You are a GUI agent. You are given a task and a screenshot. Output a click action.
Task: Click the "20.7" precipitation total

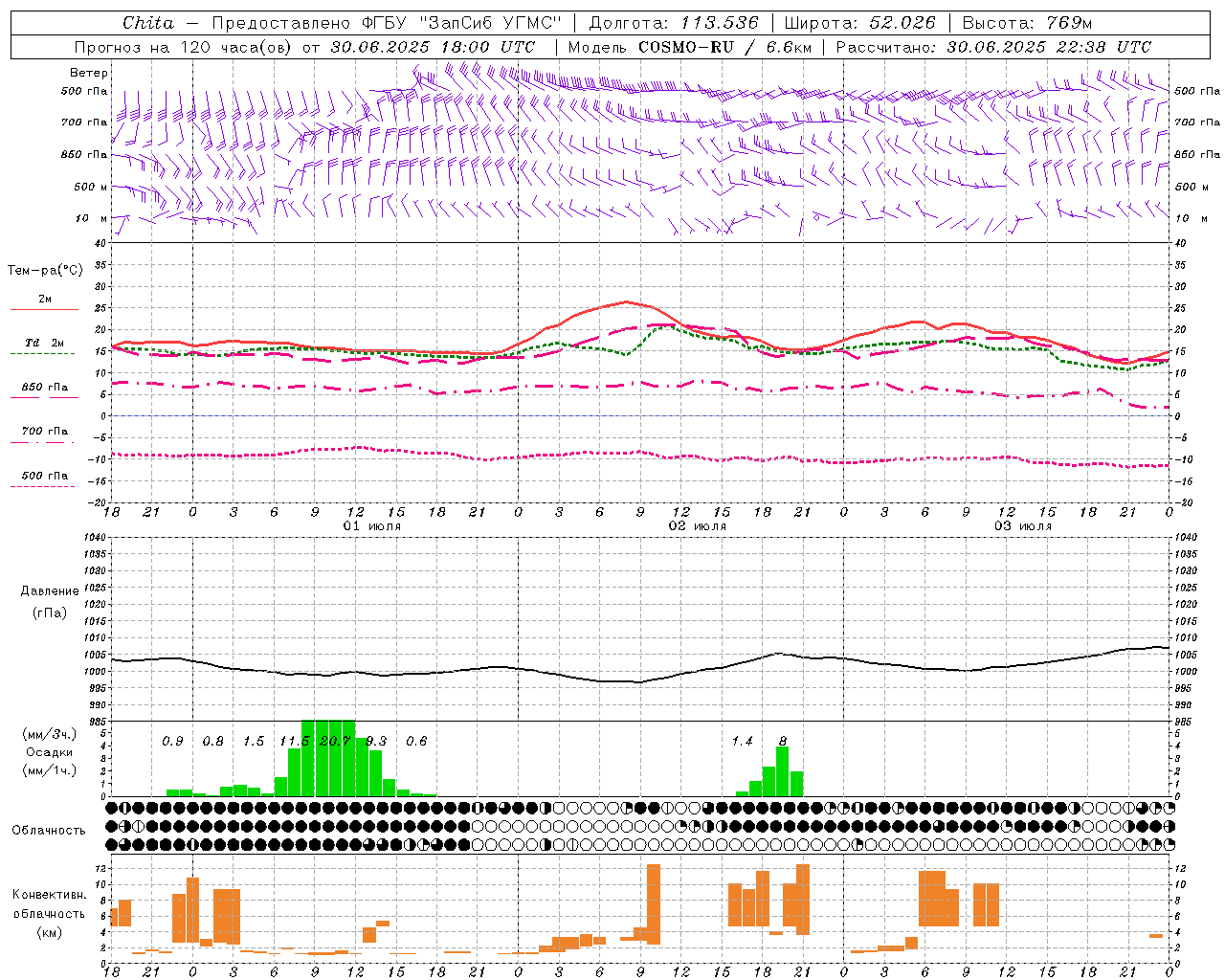335,742
